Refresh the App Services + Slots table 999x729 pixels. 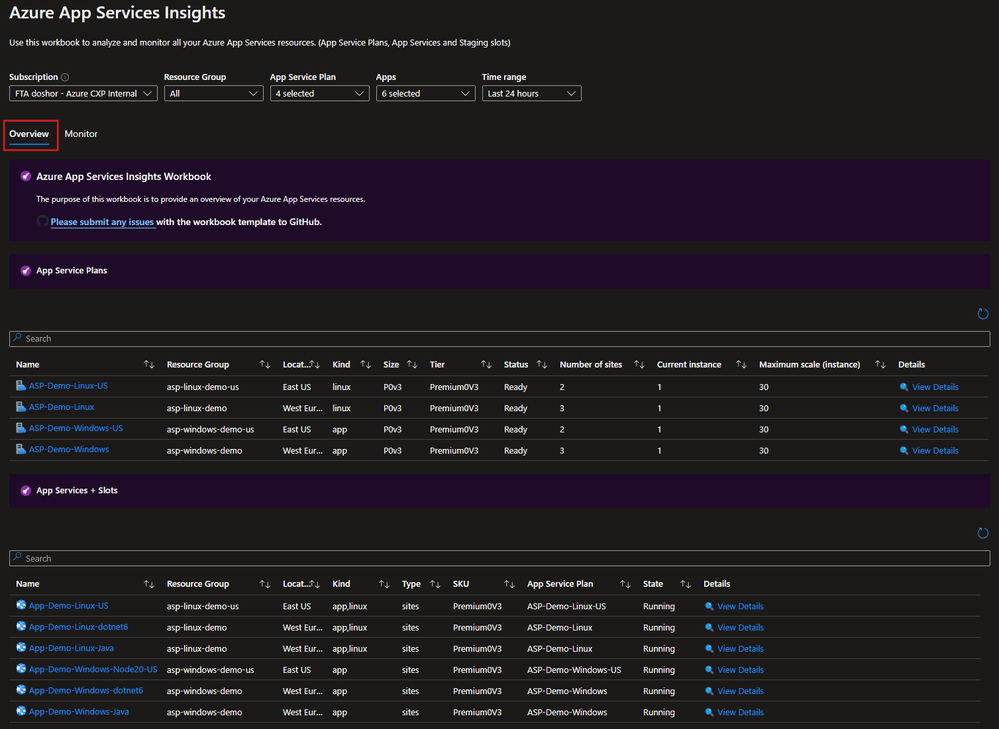point(982,533)
